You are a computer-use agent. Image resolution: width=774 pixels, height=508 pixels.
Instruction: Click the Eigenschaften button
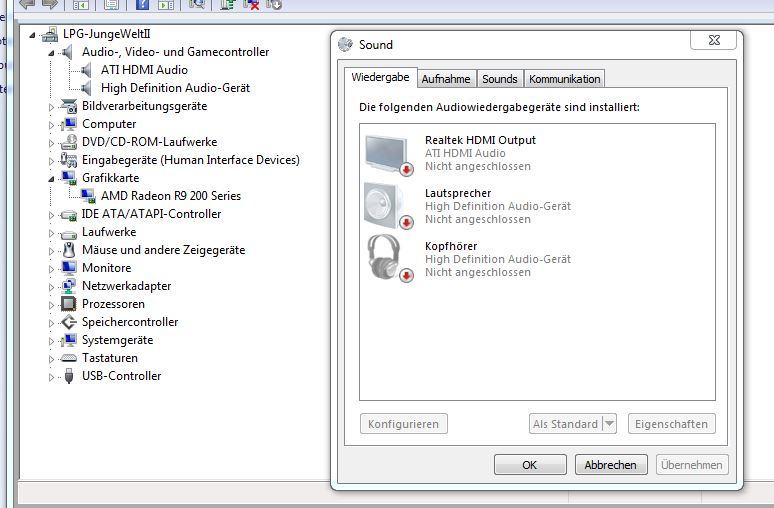point(671,424)
